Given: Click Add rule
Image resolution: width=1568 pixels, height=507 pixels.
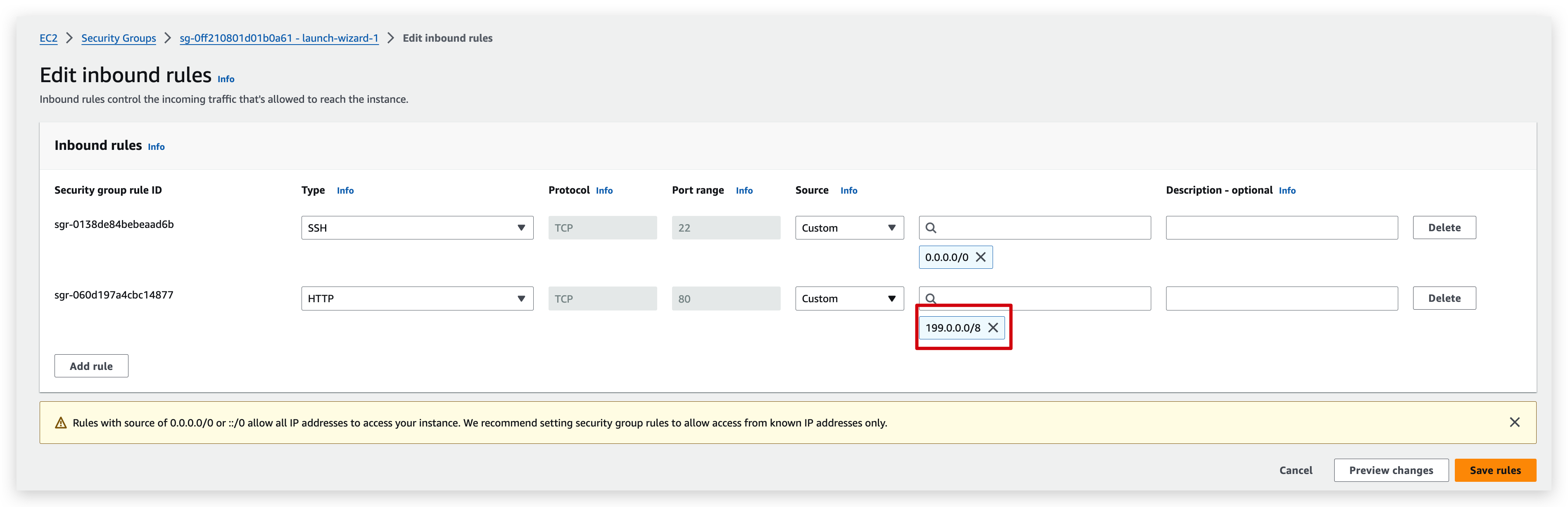Looking at the screenshot, I should (91, 366).
